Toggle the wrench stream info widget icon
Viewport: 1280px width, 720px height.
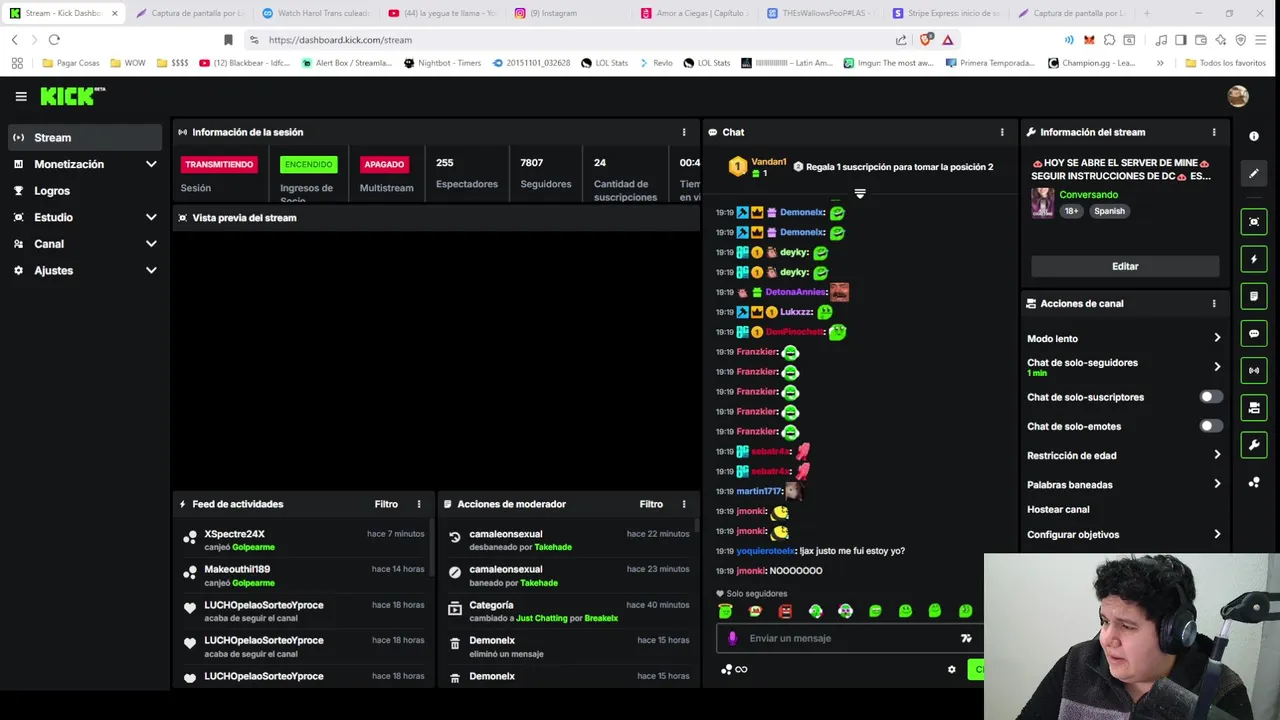pyautogui.click(x=1254, y=445)
